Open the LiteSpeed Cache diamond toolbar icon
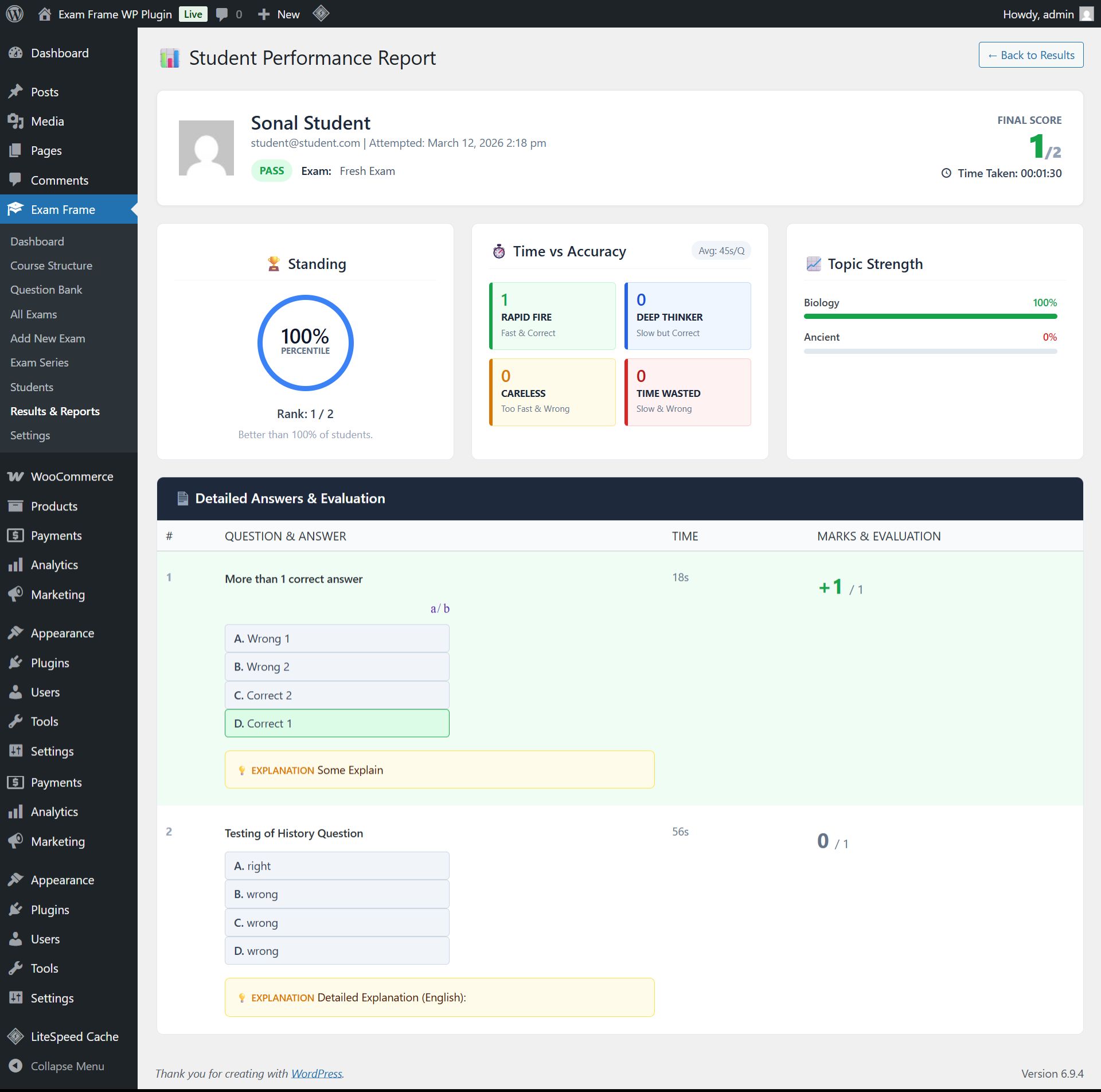Screen dimensions: 1101x1092 pyautogui.click(x=321, y=14)
